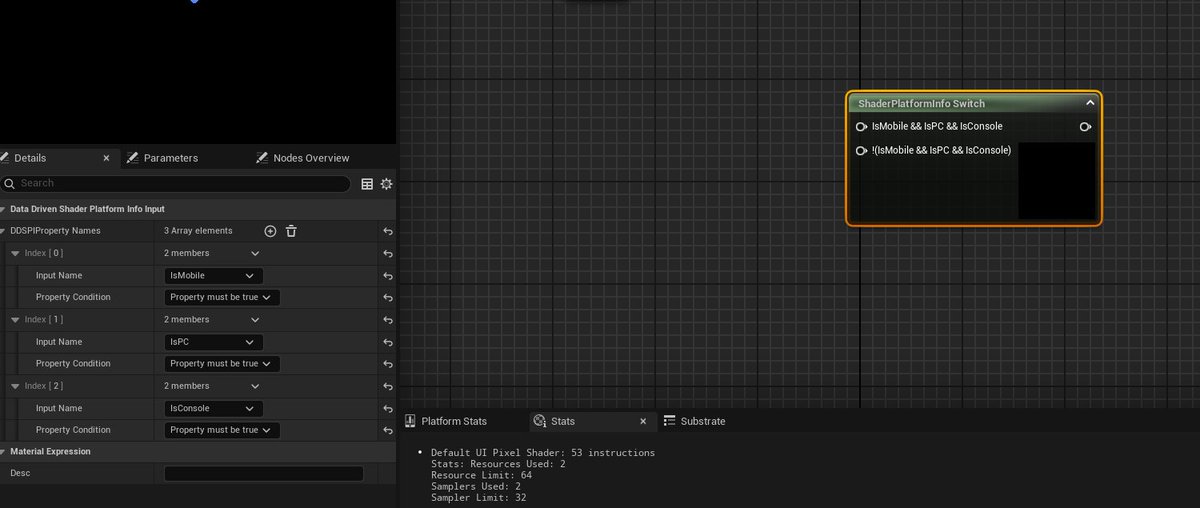This screenshot has height=508, width=1200.
Task: Open Details panel settings gear
Action: (386, 184)
